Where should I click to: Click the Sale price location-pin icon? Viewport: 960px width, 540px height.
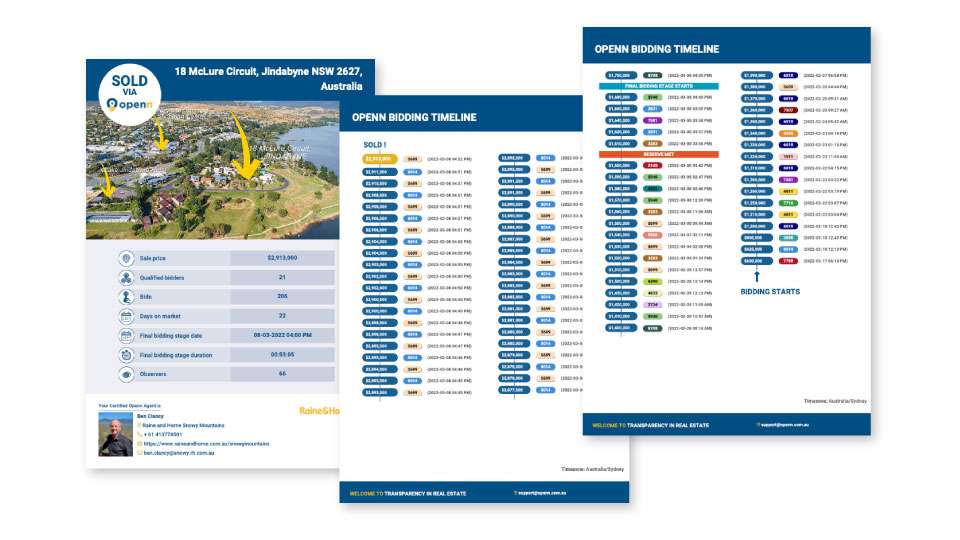[x=126, y=258]
